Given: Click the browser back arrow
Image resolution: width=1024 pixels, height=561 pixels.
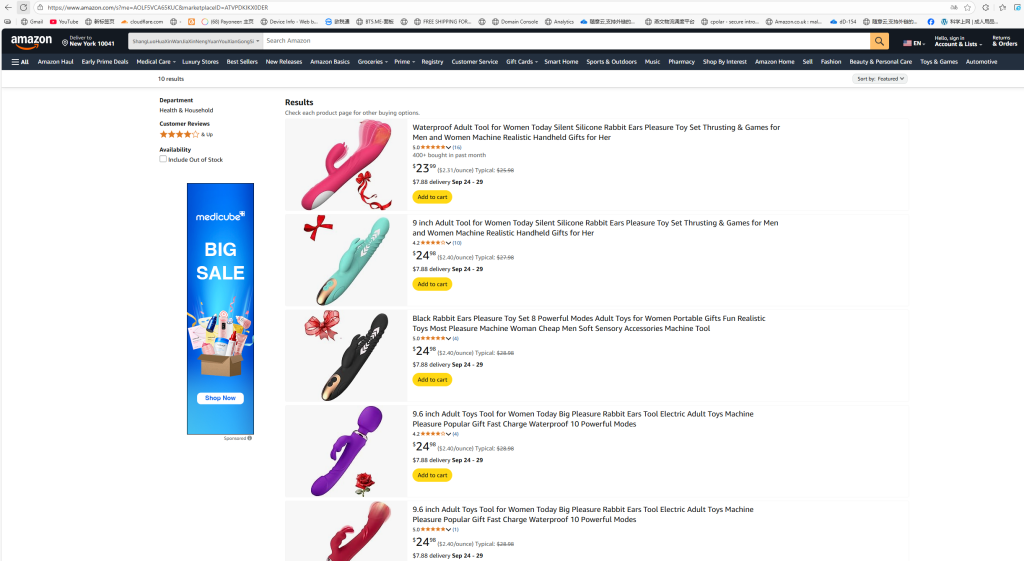Looking at the screenshot, I should coord(8,7).
